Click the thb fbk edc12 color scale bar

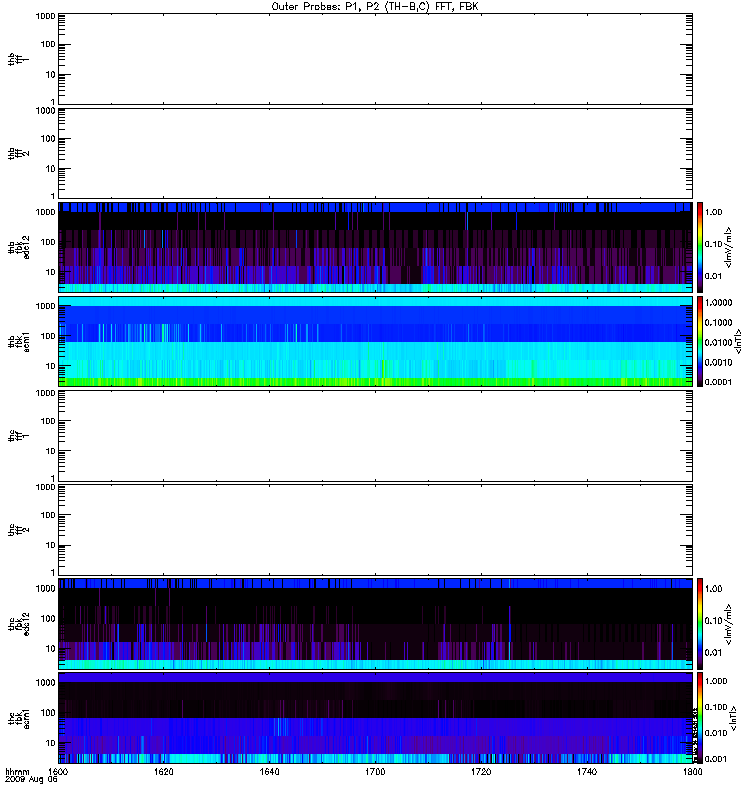pyautogui.click(x=700, y=247)
